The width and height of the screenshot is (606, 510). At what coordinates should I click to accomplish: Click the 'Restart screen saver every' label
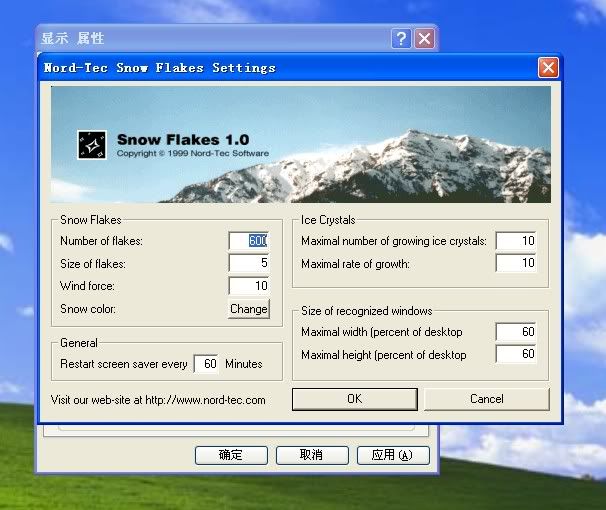(124, 364)
